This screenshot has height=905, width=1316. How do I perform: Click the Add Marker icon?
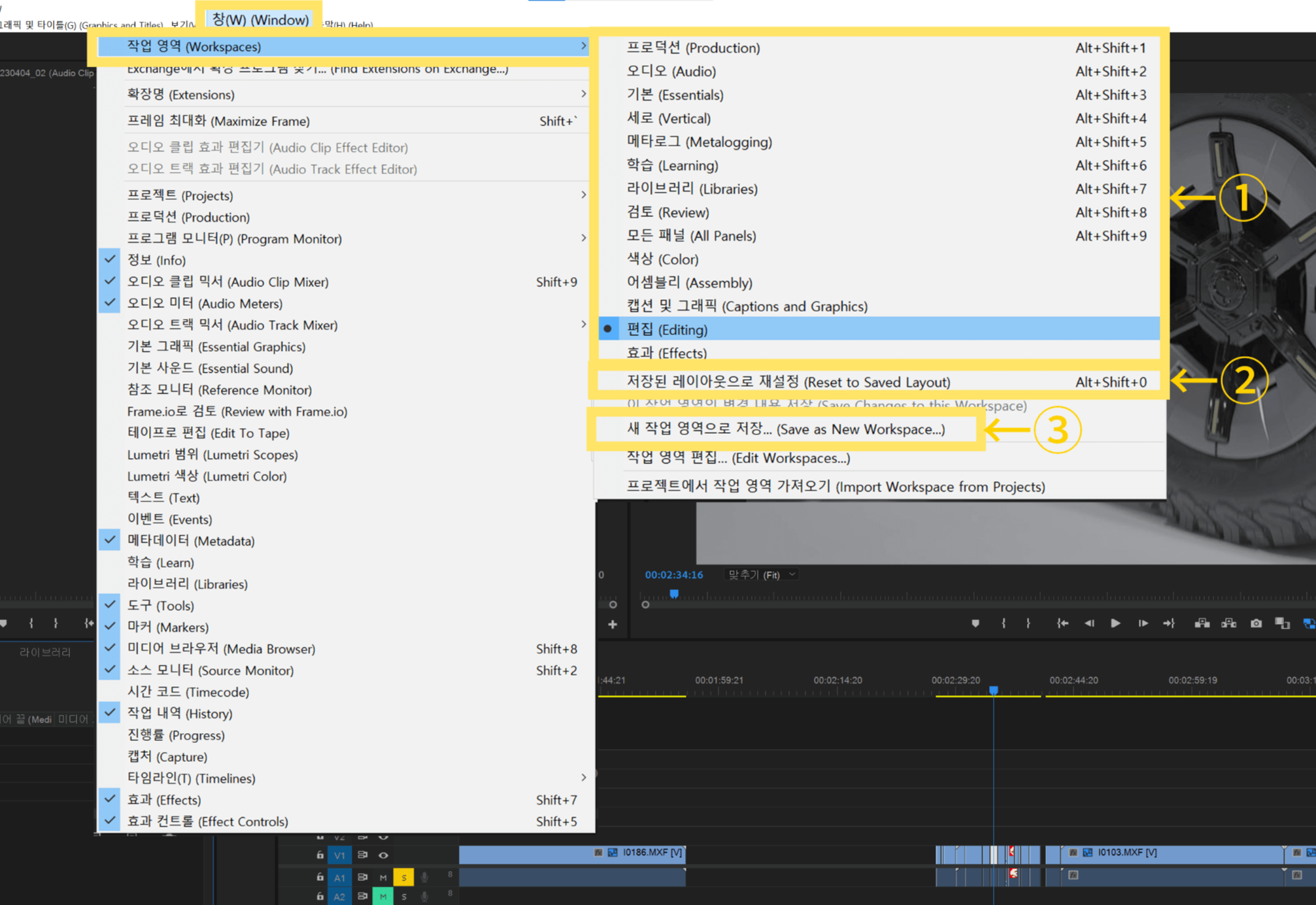[975, 623]
